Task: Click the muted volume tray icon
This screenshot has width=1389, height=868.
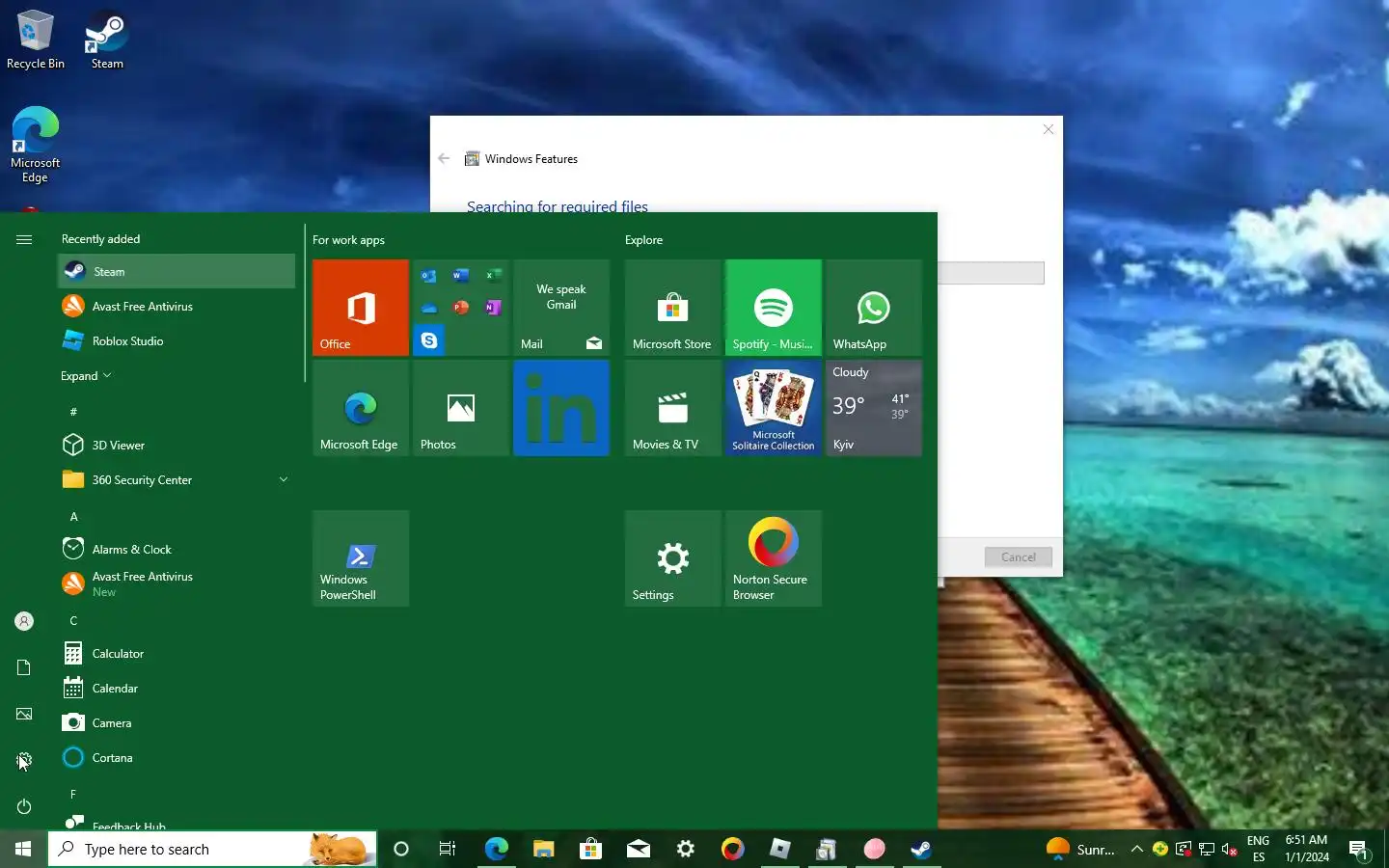Action: (1230, 849)
